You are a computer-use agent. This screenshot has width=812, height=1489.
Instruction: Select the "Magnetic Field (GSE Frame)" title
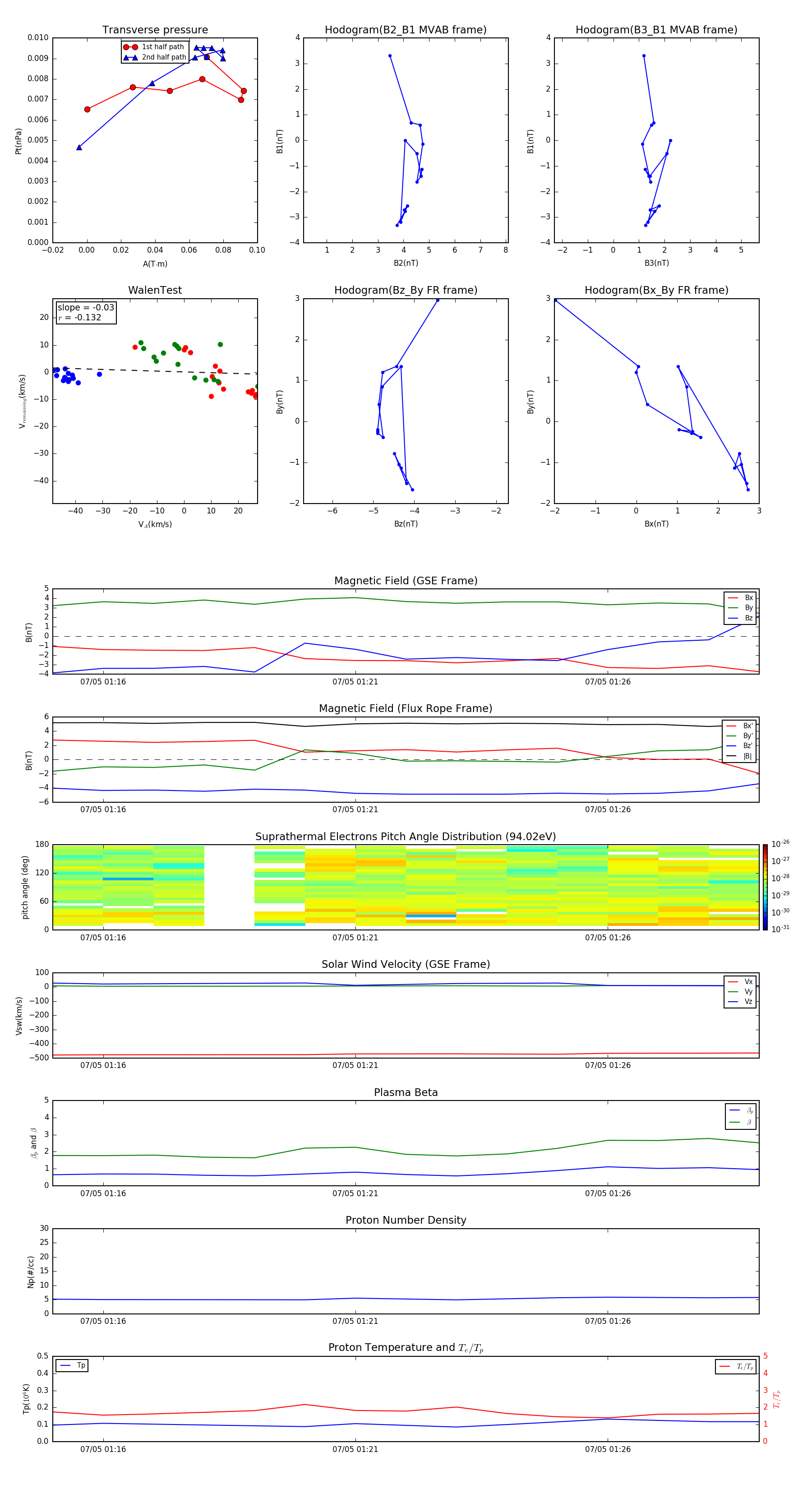point(406,581)
